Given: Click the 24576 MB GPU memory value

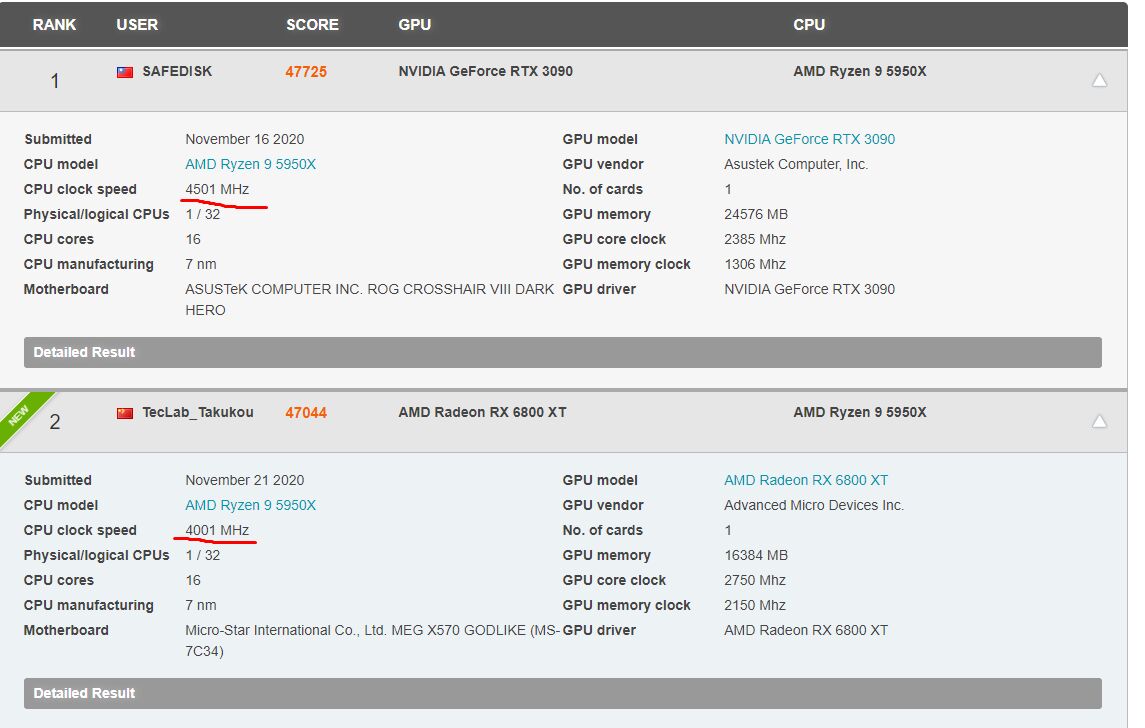Looking at the screenshot, I should tap(756, 214).
